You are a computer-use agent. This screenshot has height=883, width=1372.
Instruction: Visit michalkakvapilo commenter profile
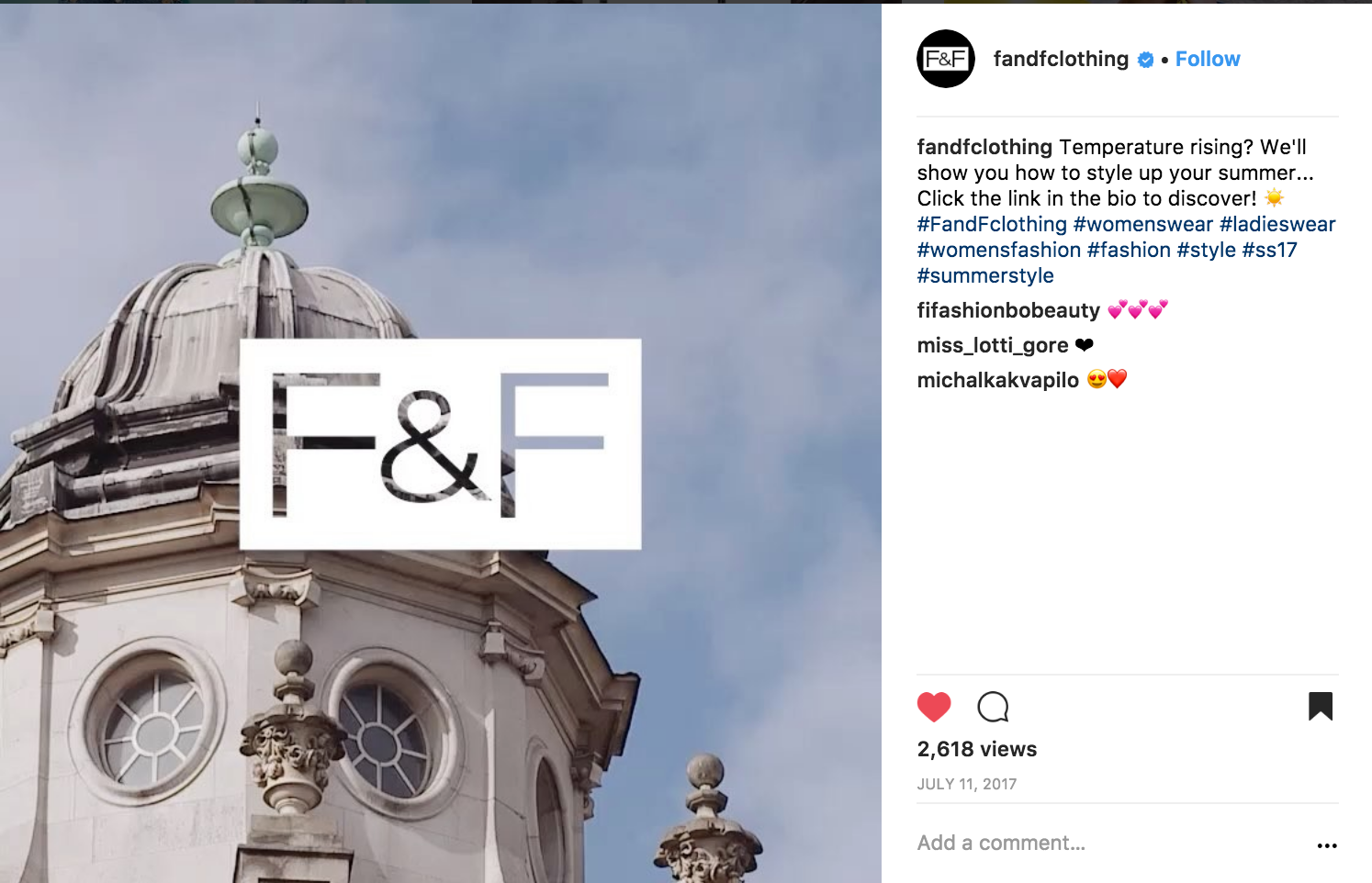(998, 380)
